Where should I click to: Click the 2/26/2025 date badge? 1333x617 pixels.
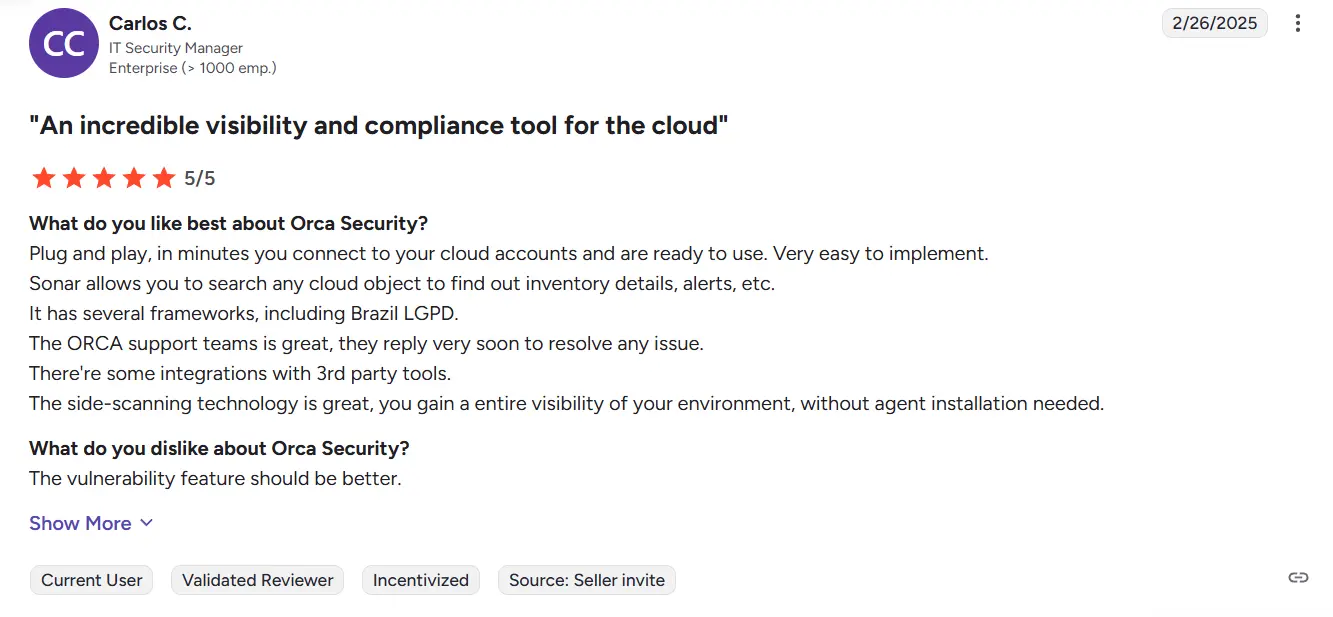[1215, 23]
